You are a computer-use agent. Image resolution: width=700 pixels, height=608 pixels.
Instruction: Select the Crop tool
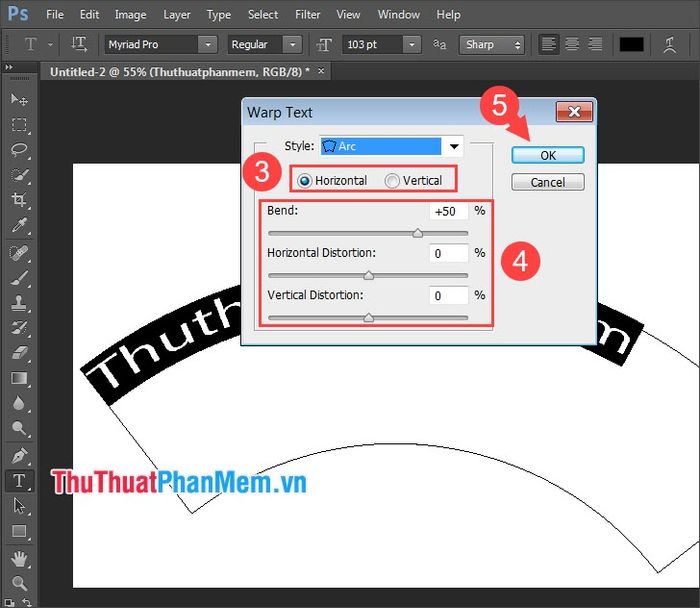click(19, 200)
